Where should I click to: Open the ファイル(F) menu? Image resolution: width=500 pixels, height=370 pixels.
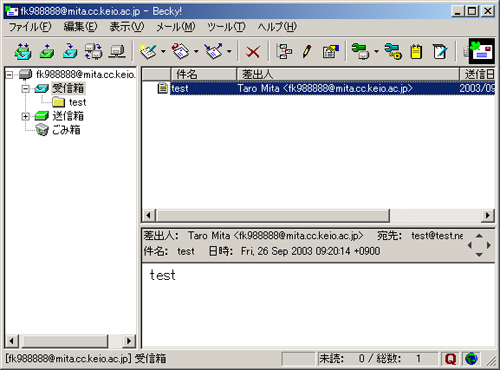pos(30,27)
